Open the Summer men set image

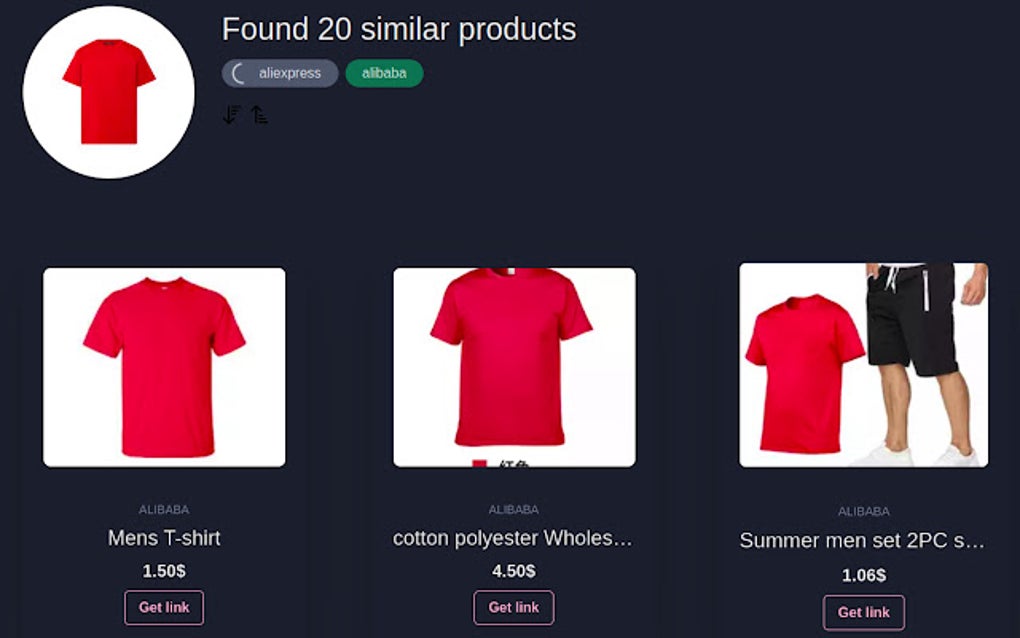point(863,365)
